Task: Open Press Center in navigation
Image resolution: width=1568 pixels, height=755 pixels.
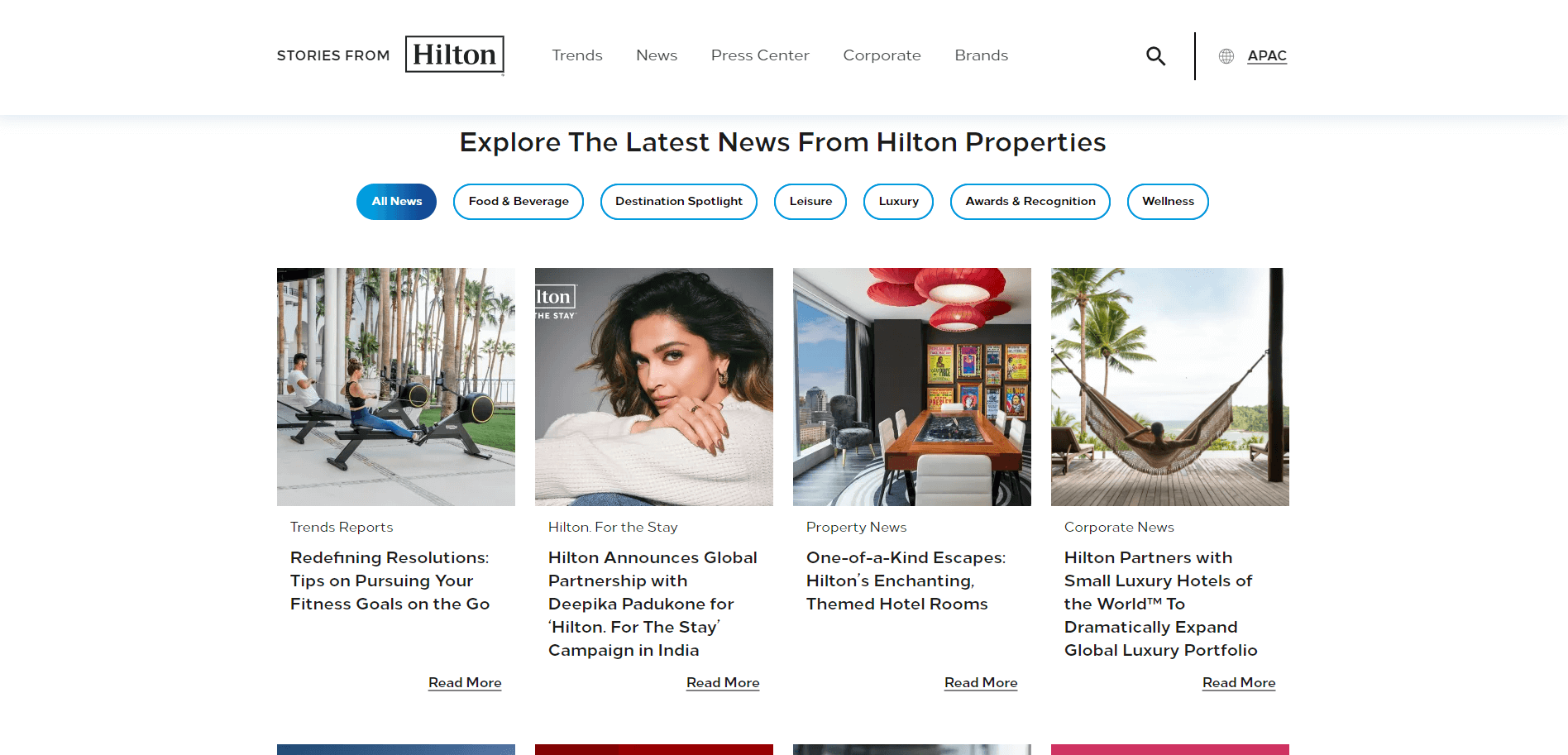Action: click(760, 55)
